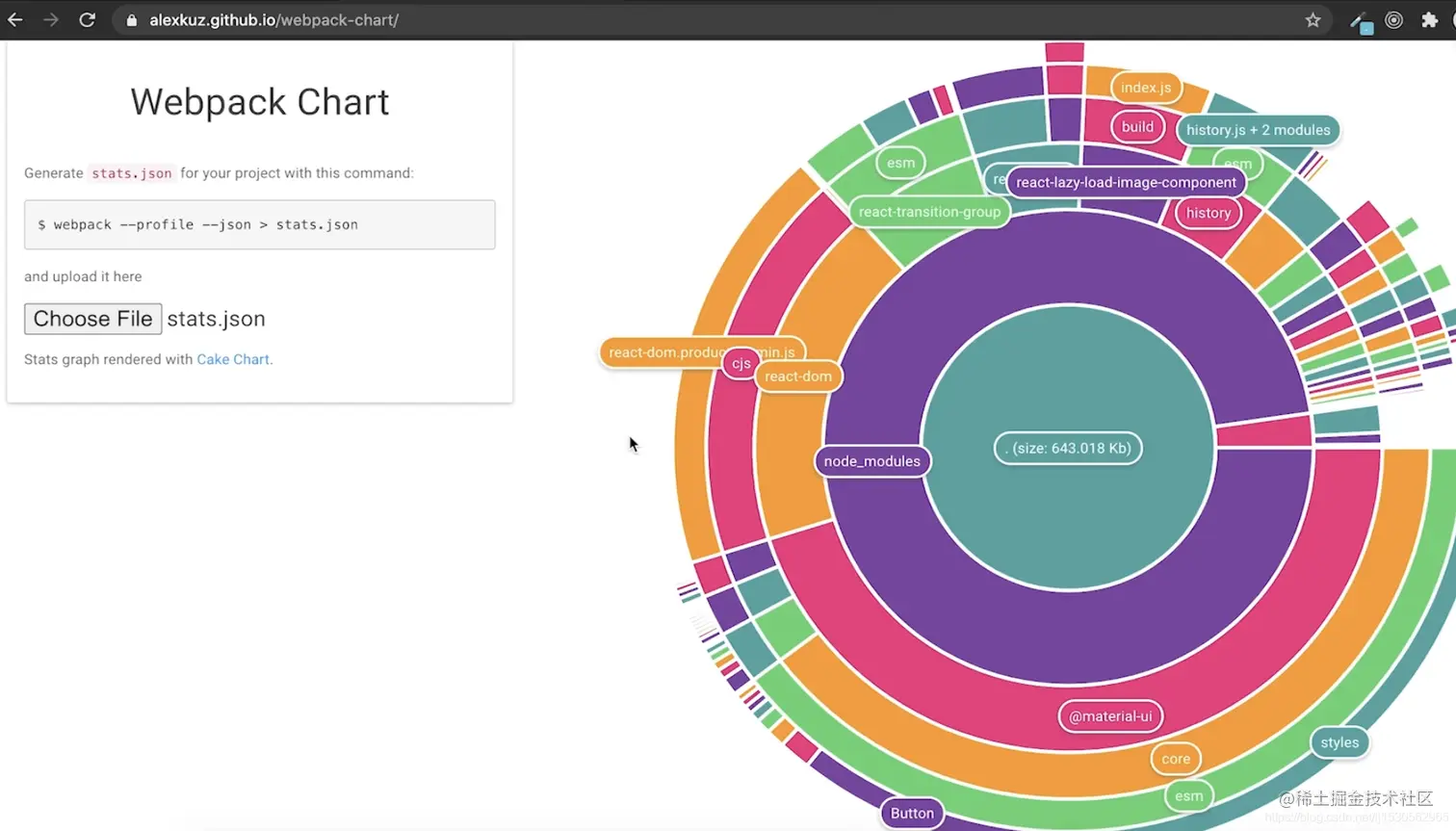Select the center size 643.018 Kb label
Viewport: 1456px width, 831px height.
(1068, 448)
